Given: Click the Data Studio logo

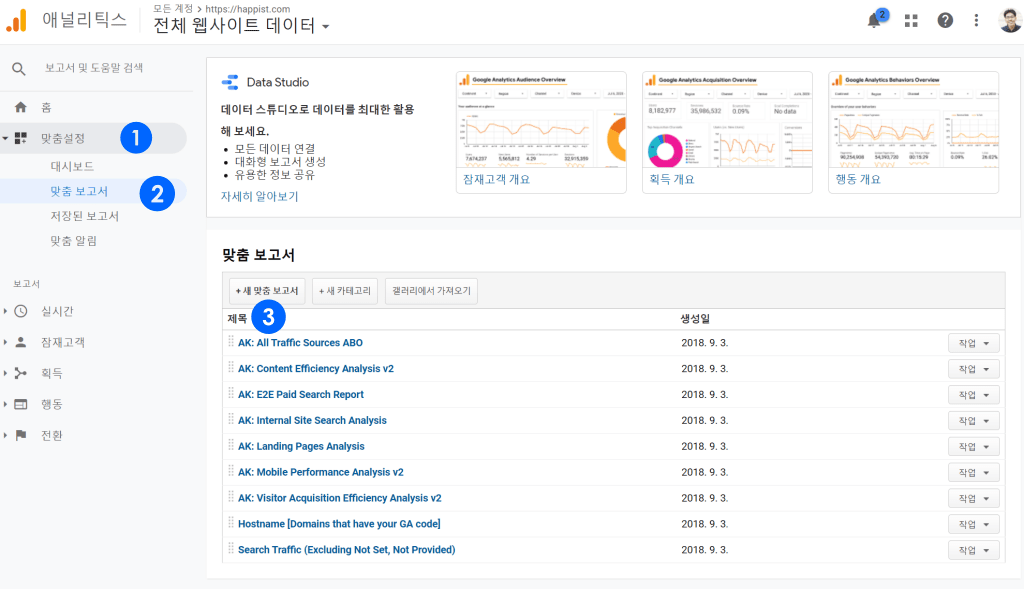Looking at the screenshot, I should 232,82.
